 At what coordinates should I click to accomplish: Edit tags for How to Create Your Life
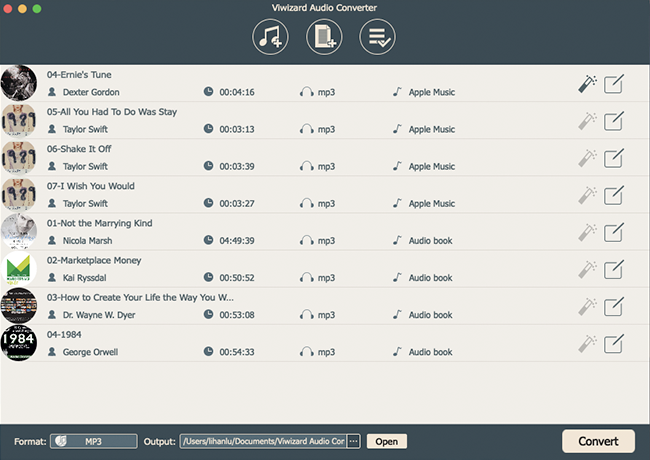614,307
